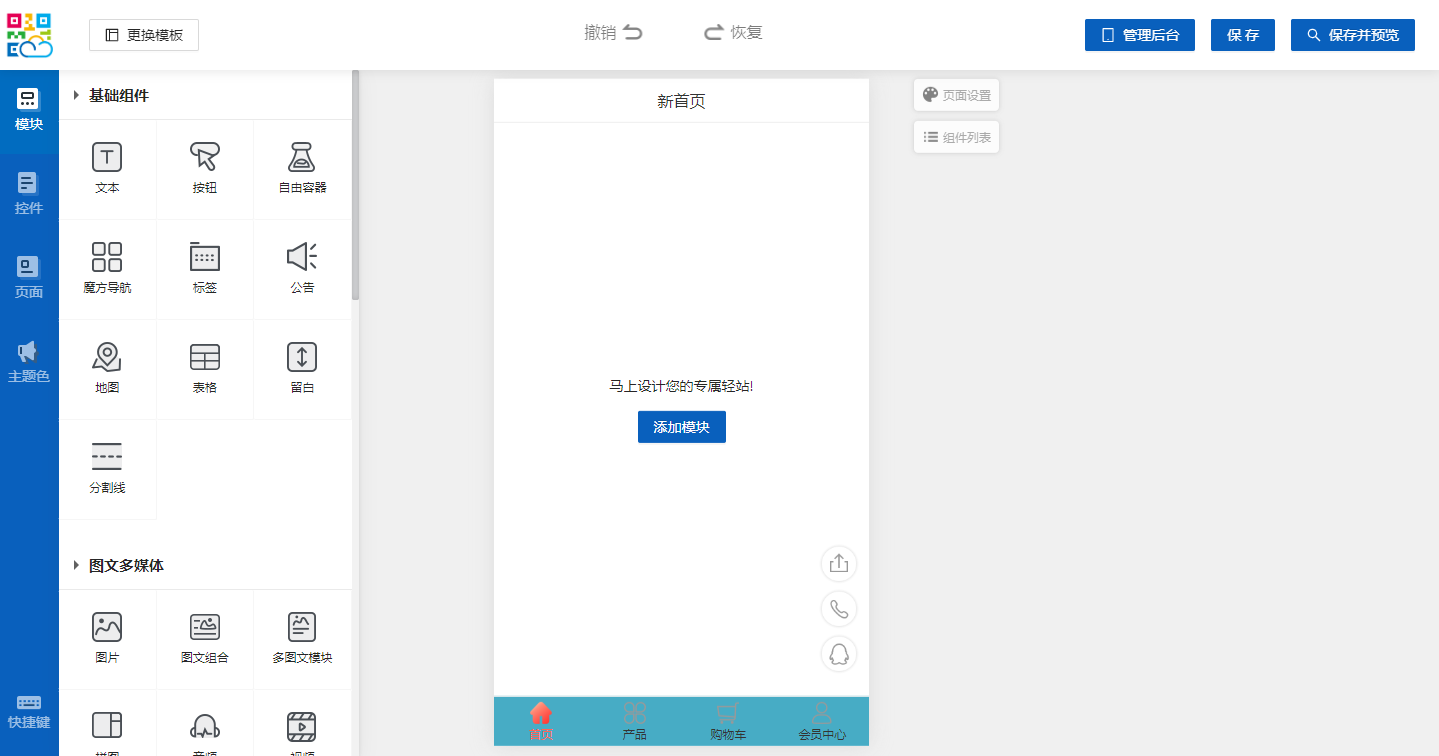This screenshot has width=1439, height=756.
Task: Open the 主题色 theme color tab
Action: (x=29, y=362)
